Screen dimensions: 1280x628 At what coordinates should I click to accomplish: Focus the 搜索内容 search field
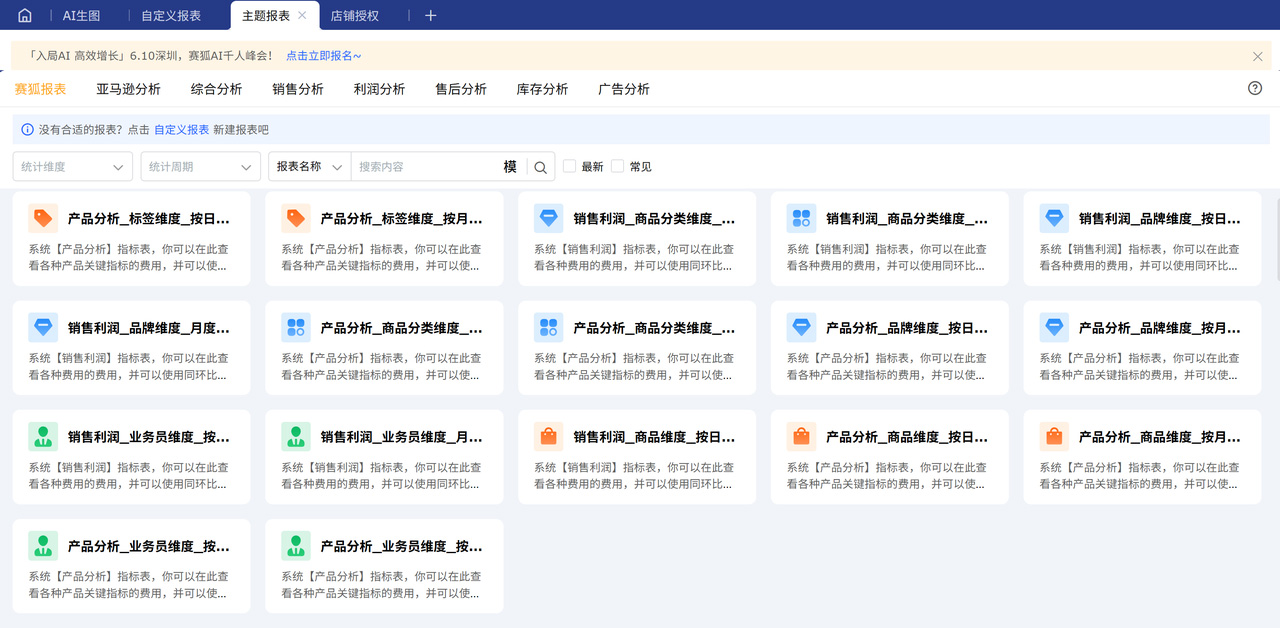(428, 167)
